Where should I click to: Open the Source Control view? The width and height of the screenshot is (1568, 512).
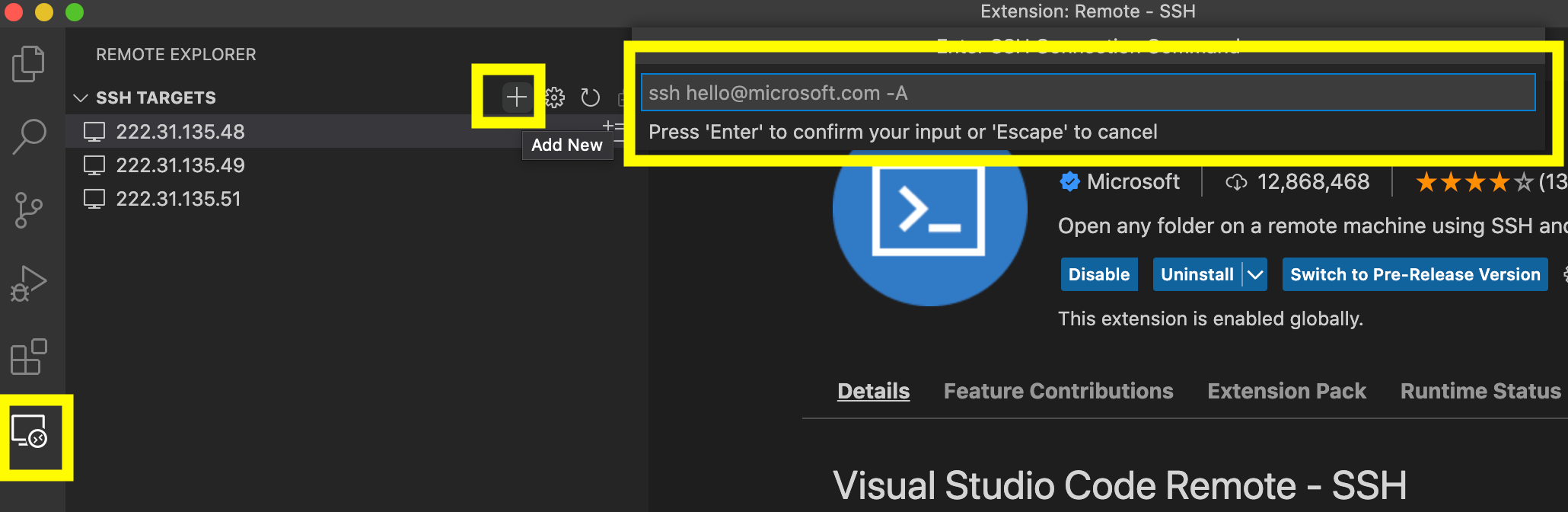tap(28, 210)
